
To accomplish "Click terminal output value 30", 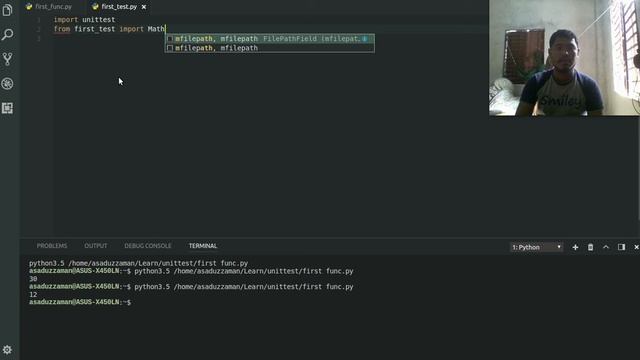I will pos(33,279).
